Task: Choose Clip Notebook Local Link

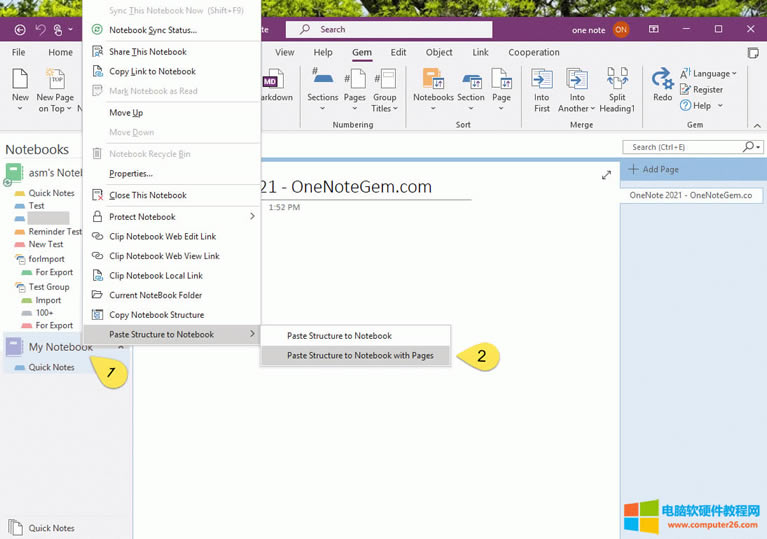Action: pos(172,275)
